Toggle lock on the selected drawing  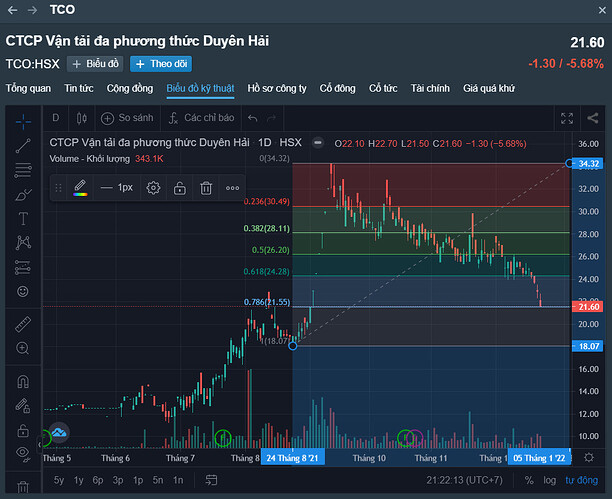point(179,187)
